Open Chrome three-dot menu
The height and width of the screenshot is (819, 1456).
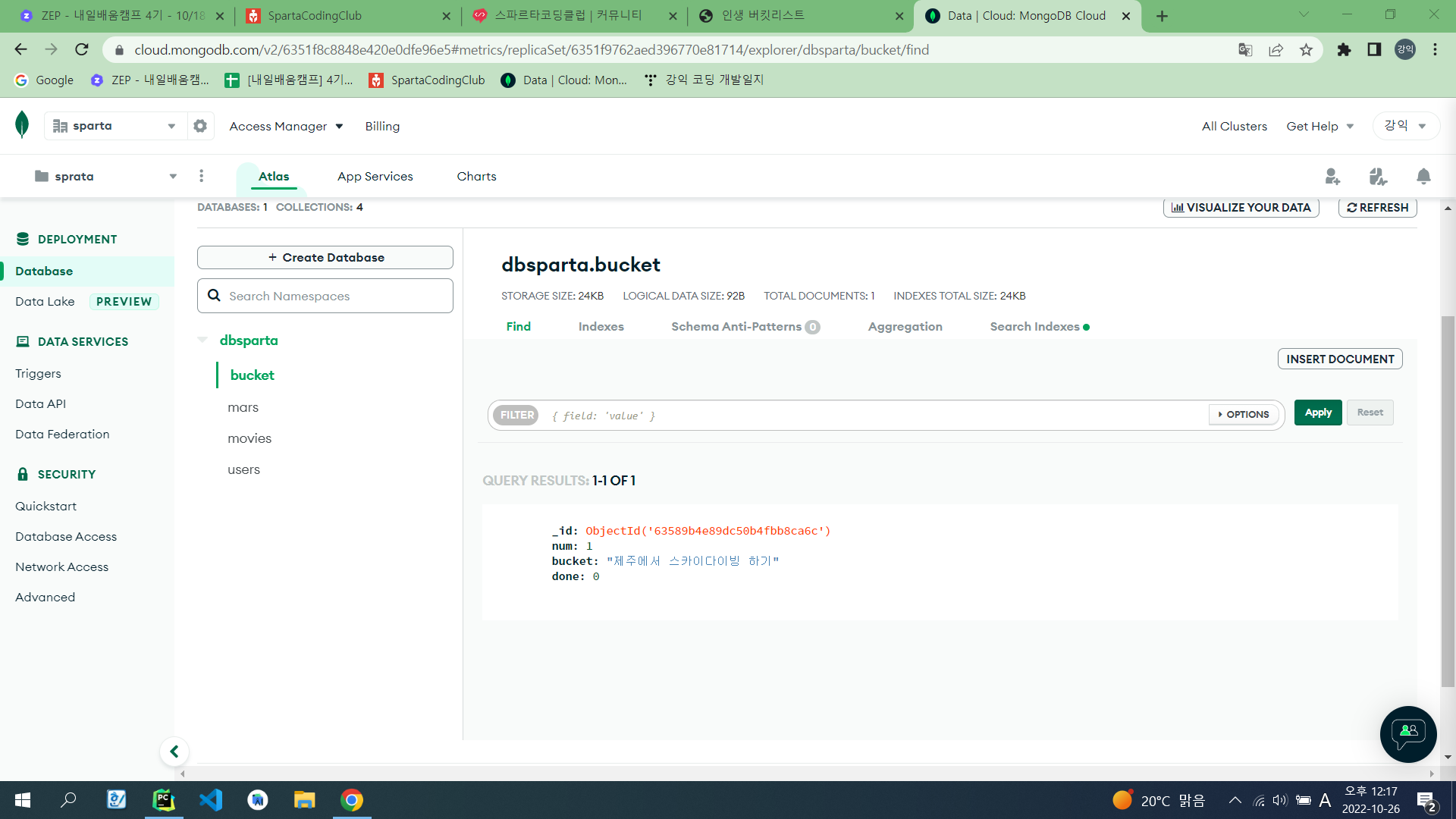[x=1435, y=50]
